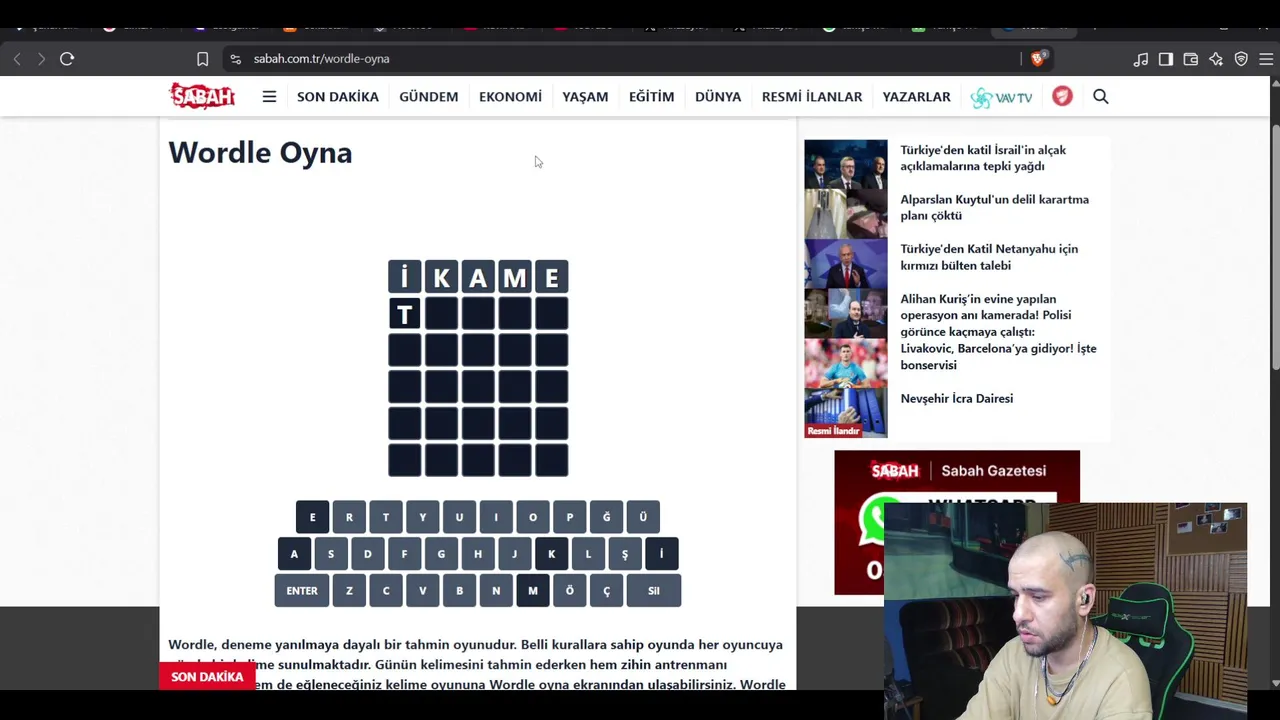This screenshot has height=720, width=1280.
Task: Tap the K key on the Wordle keyboard
Action: pyautogui.click(x=551, y=554)
